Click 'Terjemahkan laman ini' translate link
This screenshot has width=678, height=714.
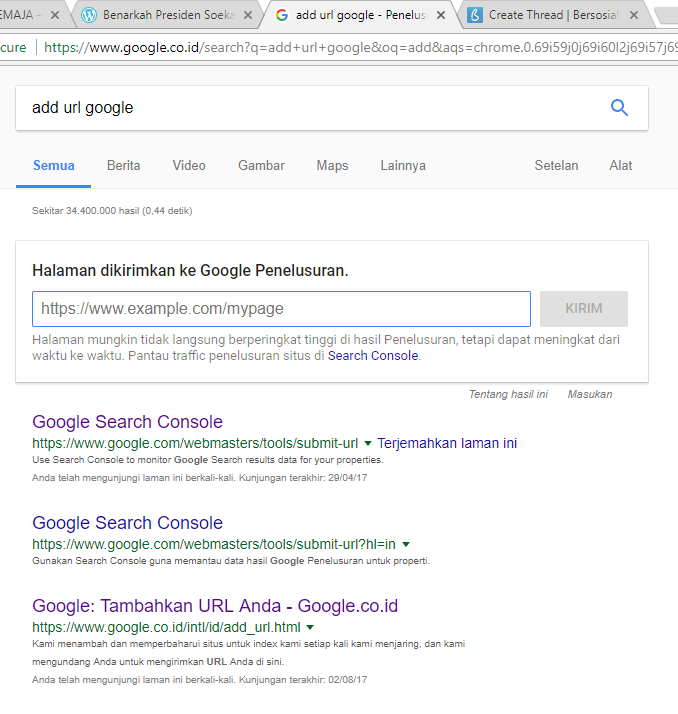tap(447, 443)
